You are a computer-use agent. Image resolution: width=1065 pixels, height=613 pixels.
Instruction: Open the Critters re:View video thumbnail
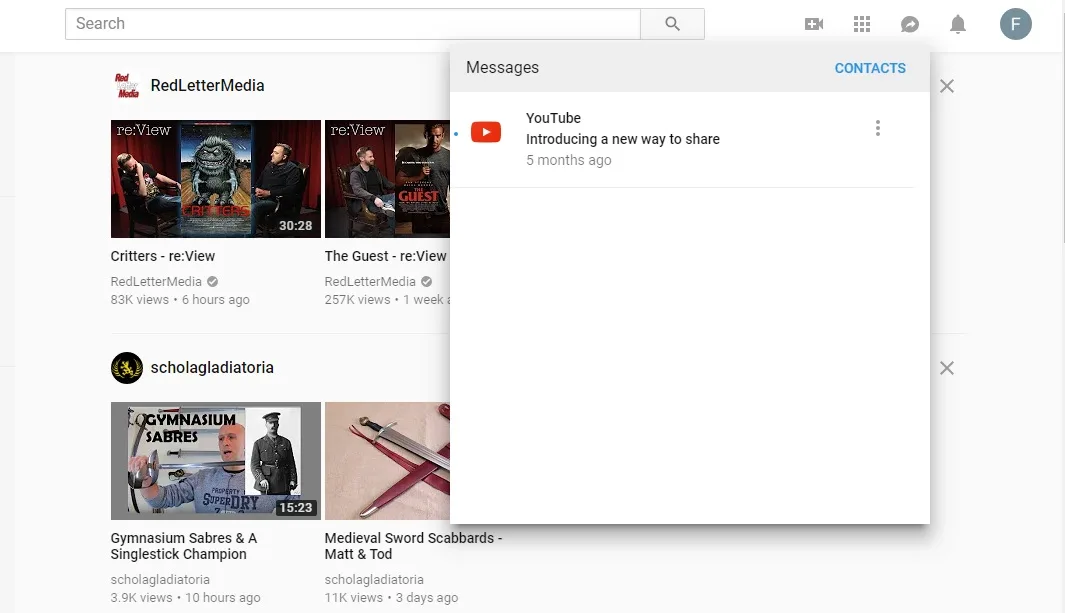point(215,179)
